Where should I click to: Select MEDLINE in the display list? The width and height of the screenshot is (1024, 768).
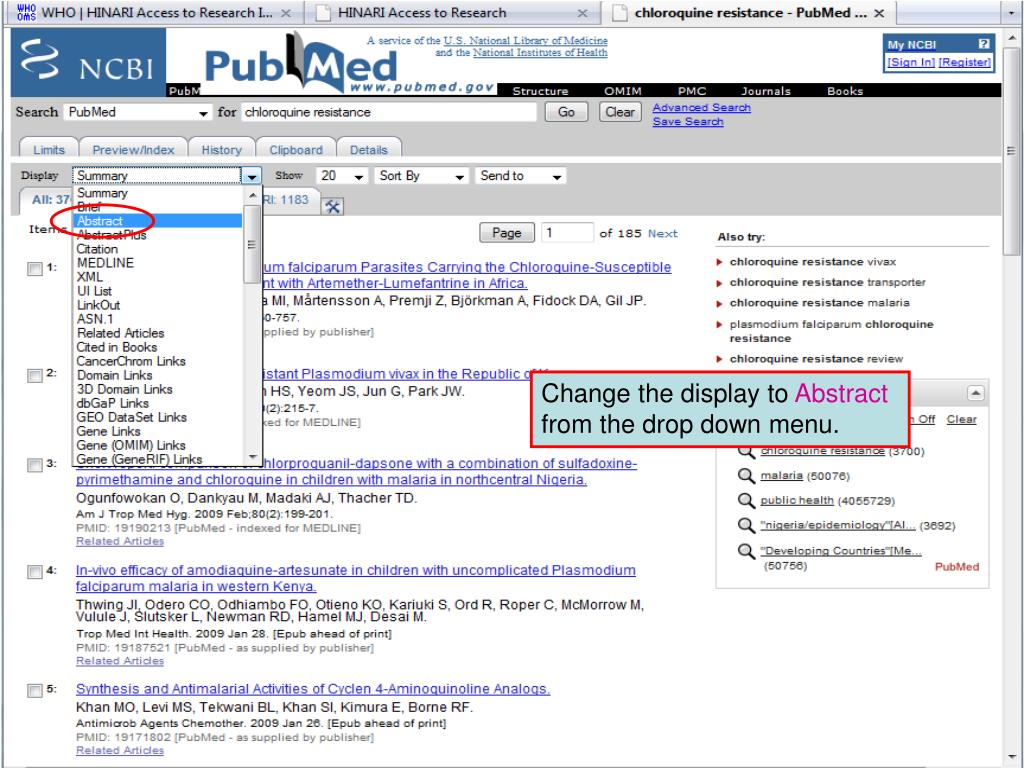(x=157, y=263)
